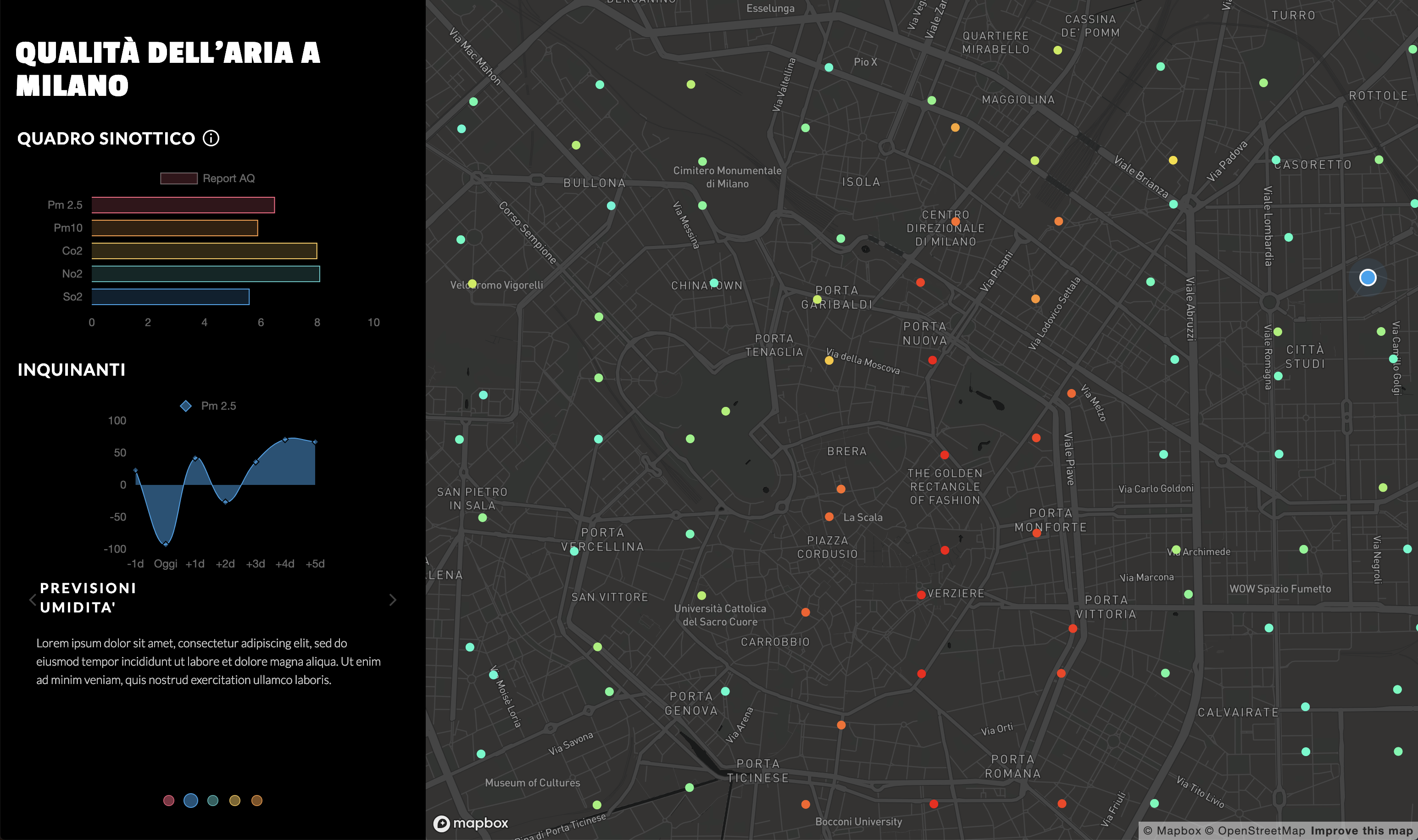Click the No2 bar
This screenshot has width=1418, height=840.
point(206,273)
